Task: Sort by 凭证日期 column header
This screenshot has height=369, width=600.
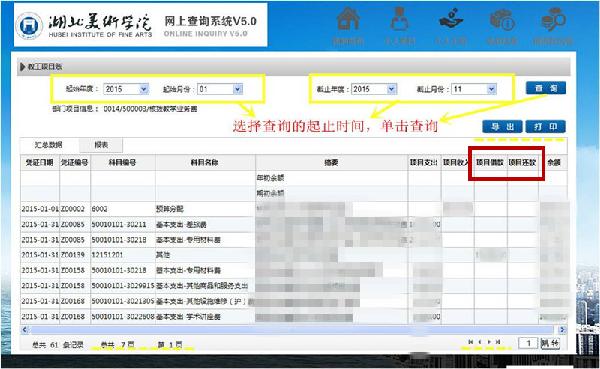Action: tap(40, 163)
